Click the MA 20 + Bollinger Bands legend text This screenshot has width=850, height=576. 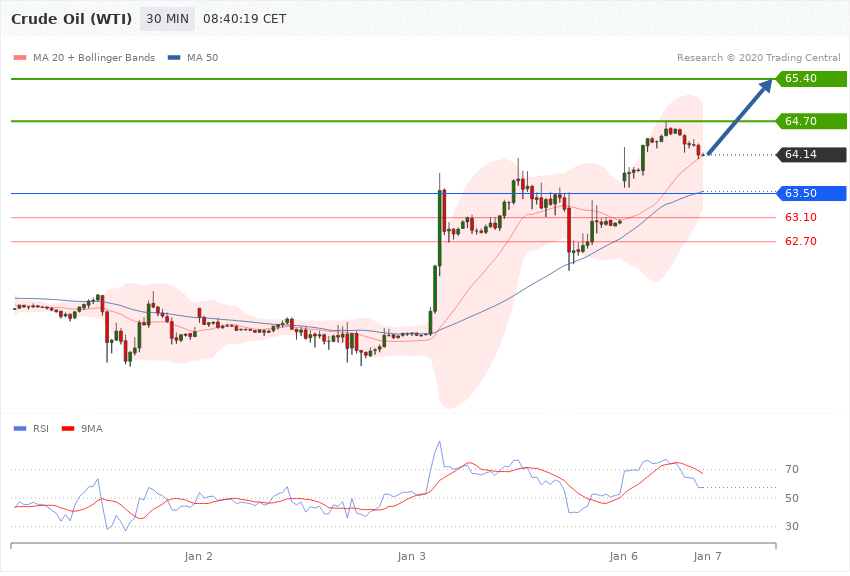[94, 57]
